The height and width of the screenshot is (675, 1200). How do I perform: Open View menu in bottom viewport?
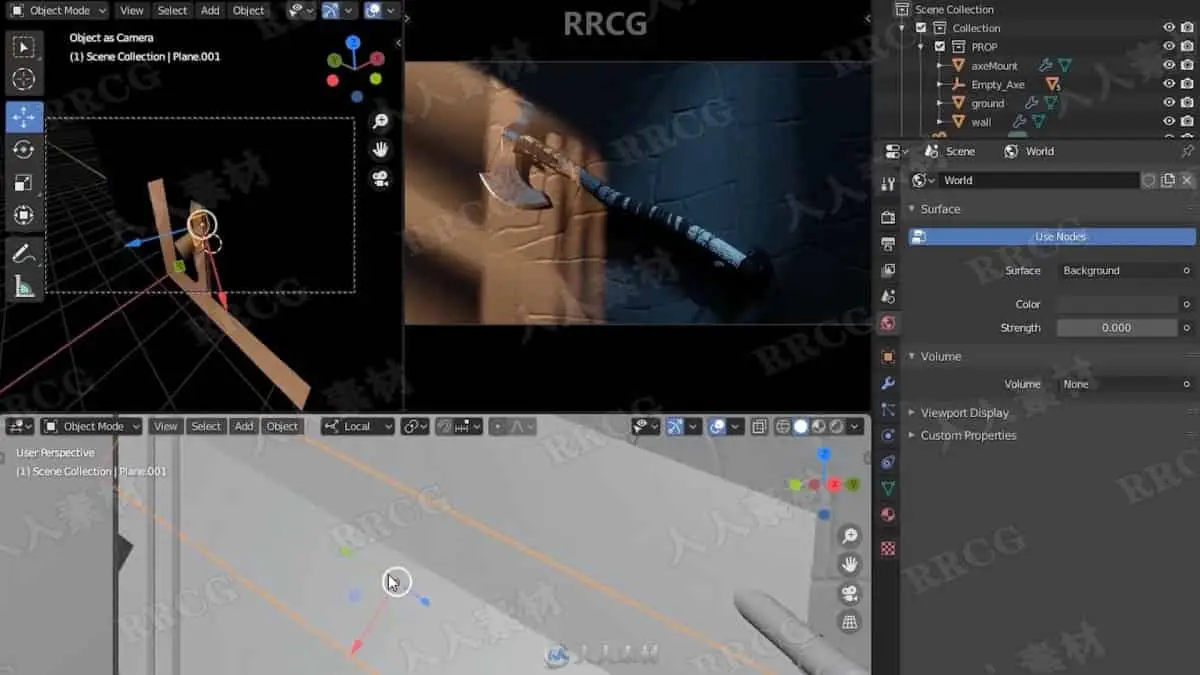165,426
